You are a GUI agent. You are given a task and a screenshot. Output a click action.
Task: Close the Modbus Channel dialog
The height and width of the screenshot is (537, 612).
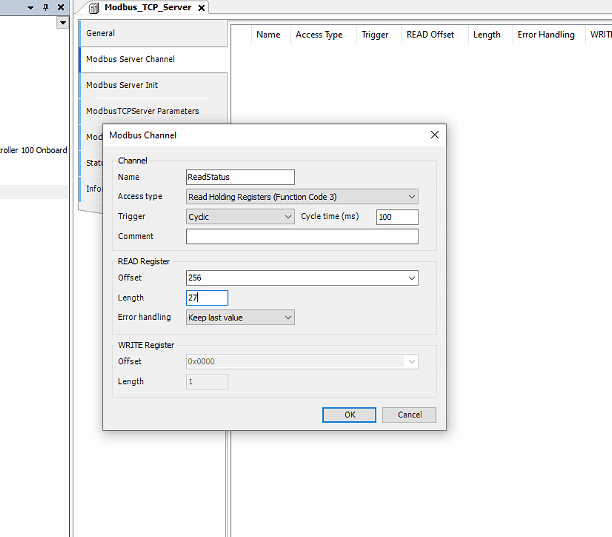click(434, 135)
